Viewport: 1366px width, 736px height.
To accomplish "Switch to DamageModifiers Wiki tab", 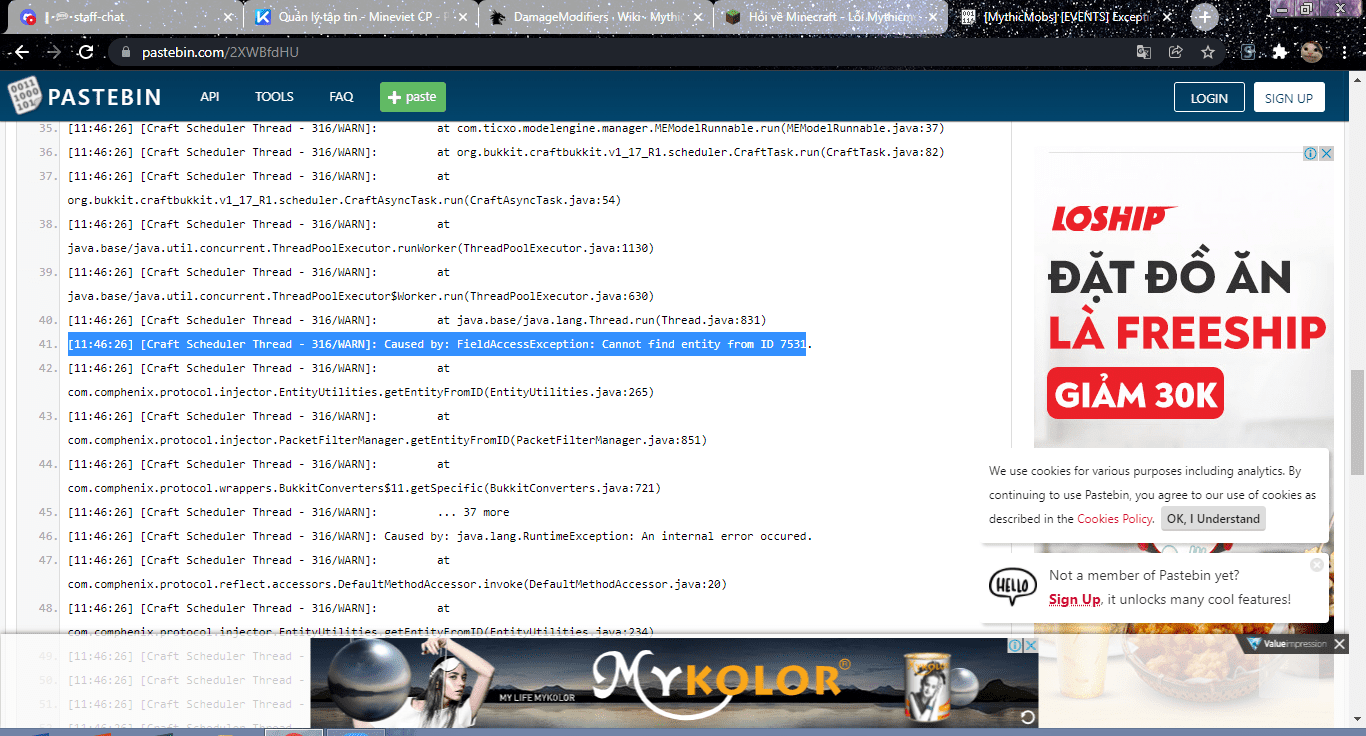I will 596,17.
